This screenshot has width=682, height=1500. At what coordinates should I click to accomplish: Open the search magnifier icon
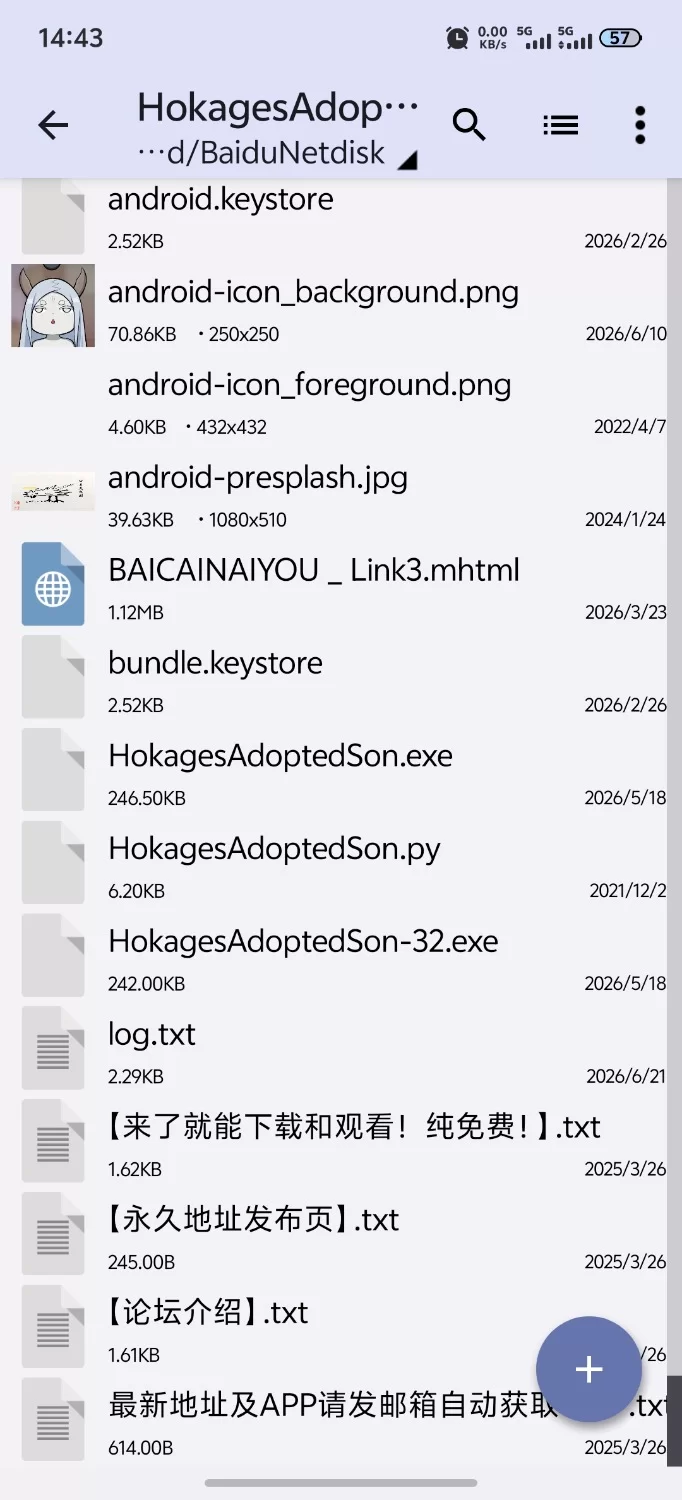tap(469, 125)
